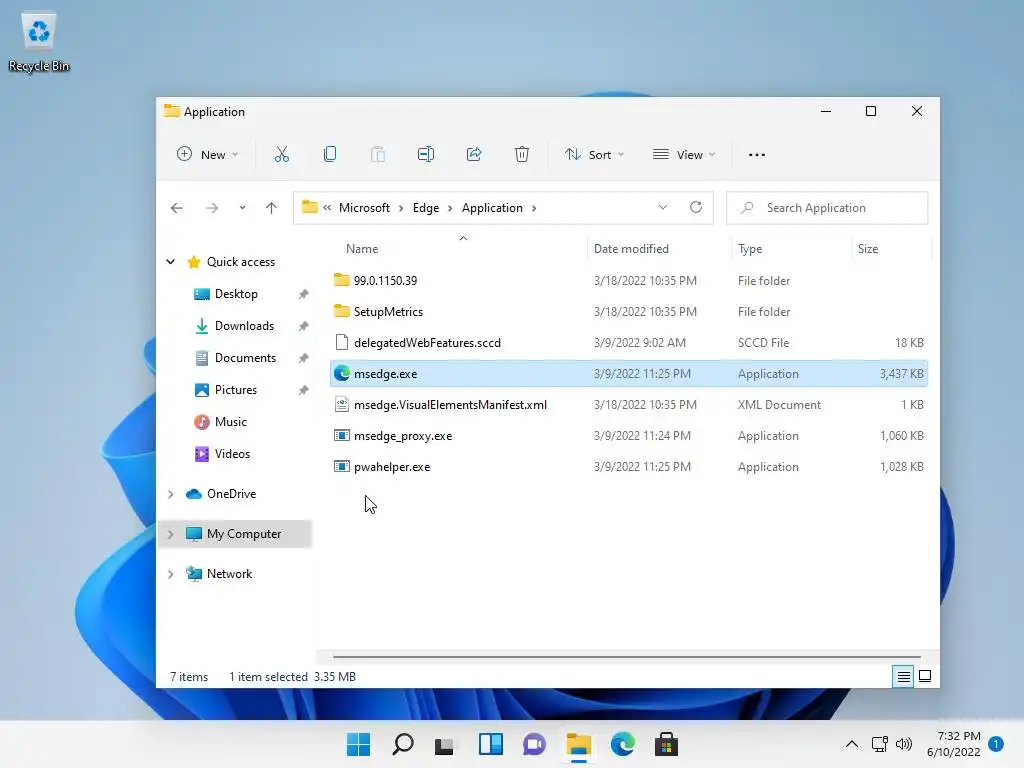This screenshot has width=1024, height=768.
Task: Select Pictures in Quick access
Action: (x=236, y=390)
